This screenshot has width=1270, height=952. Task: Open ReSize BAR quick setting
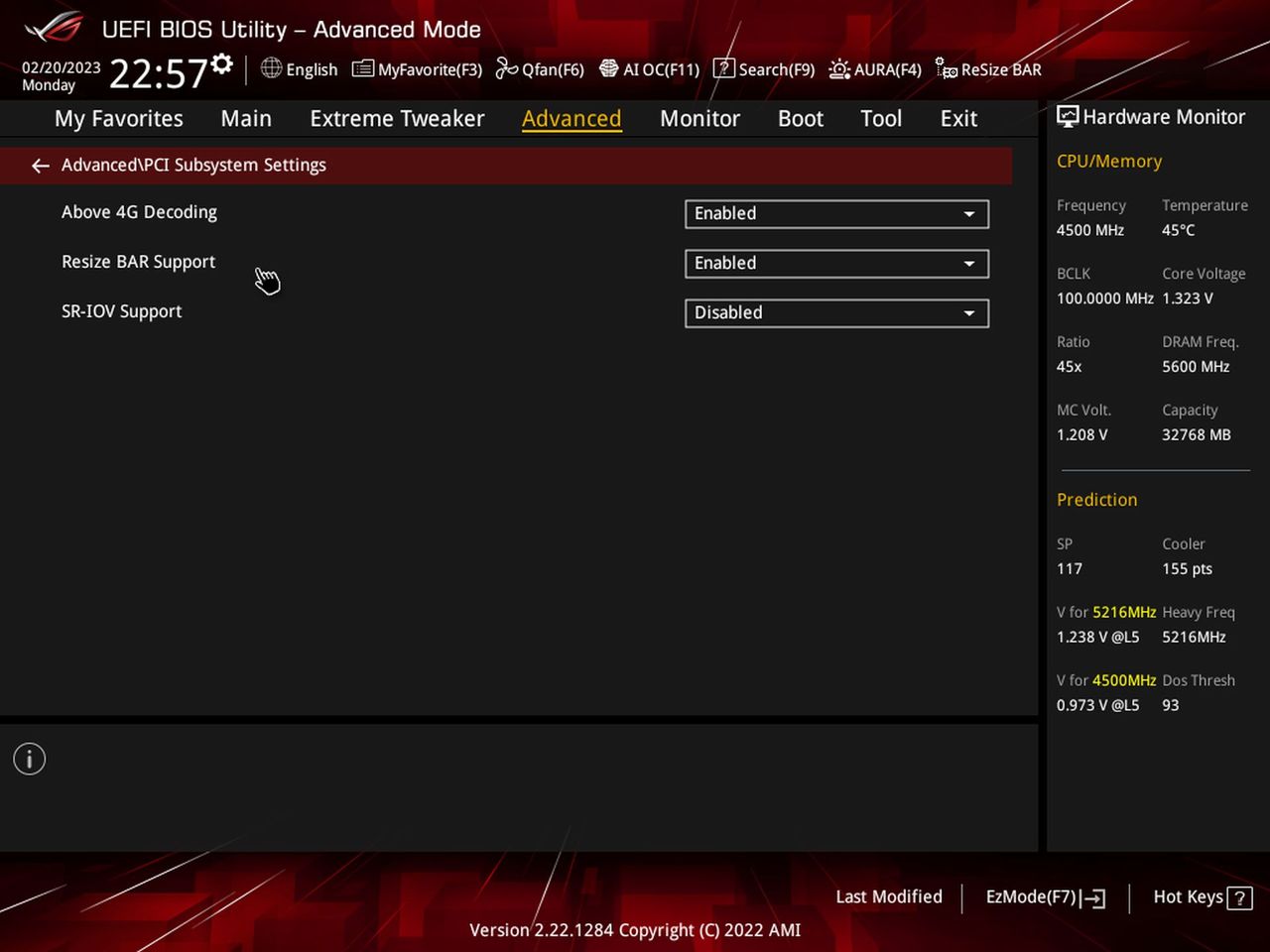(988, 69)
